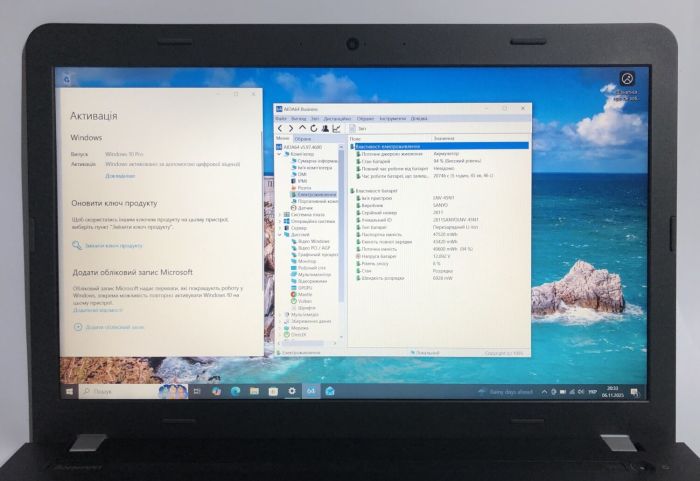The image size is (700, 481).
Task: Select Шрифти fonts tree item
Action: click(303, 308)
